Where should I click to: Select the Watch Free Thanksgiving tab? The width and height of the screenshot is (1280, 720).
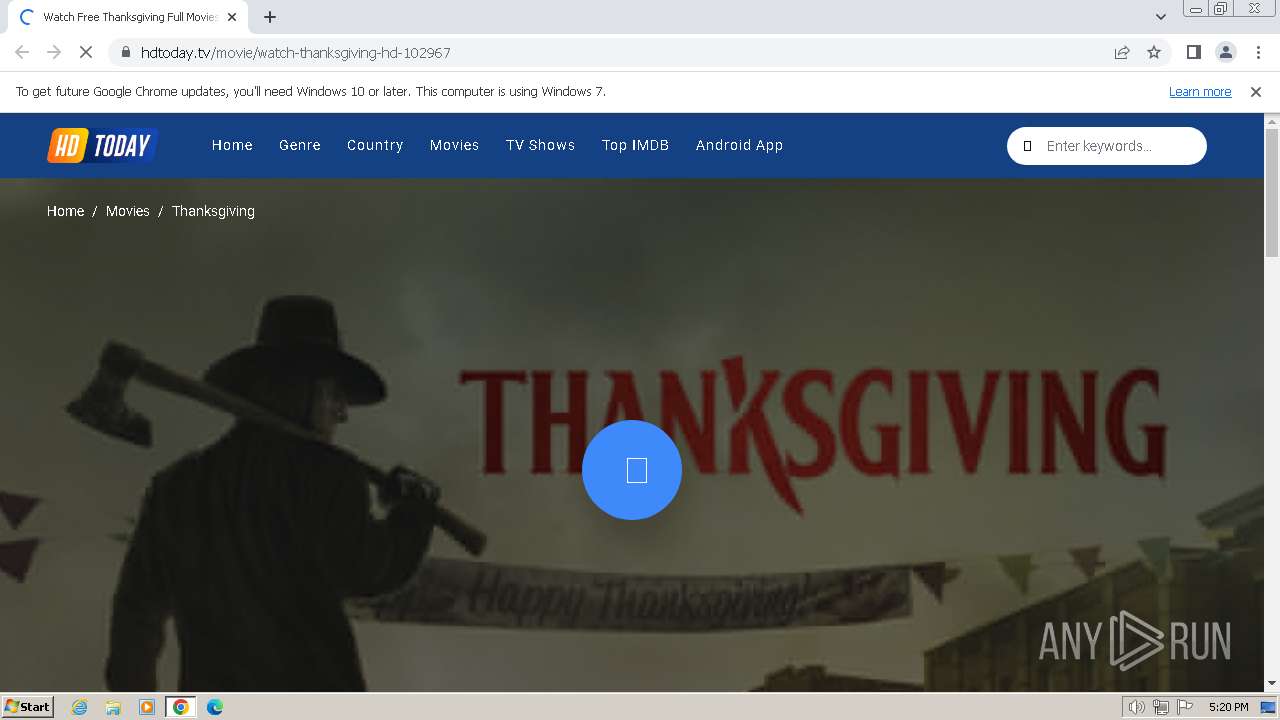coord(127,17)
